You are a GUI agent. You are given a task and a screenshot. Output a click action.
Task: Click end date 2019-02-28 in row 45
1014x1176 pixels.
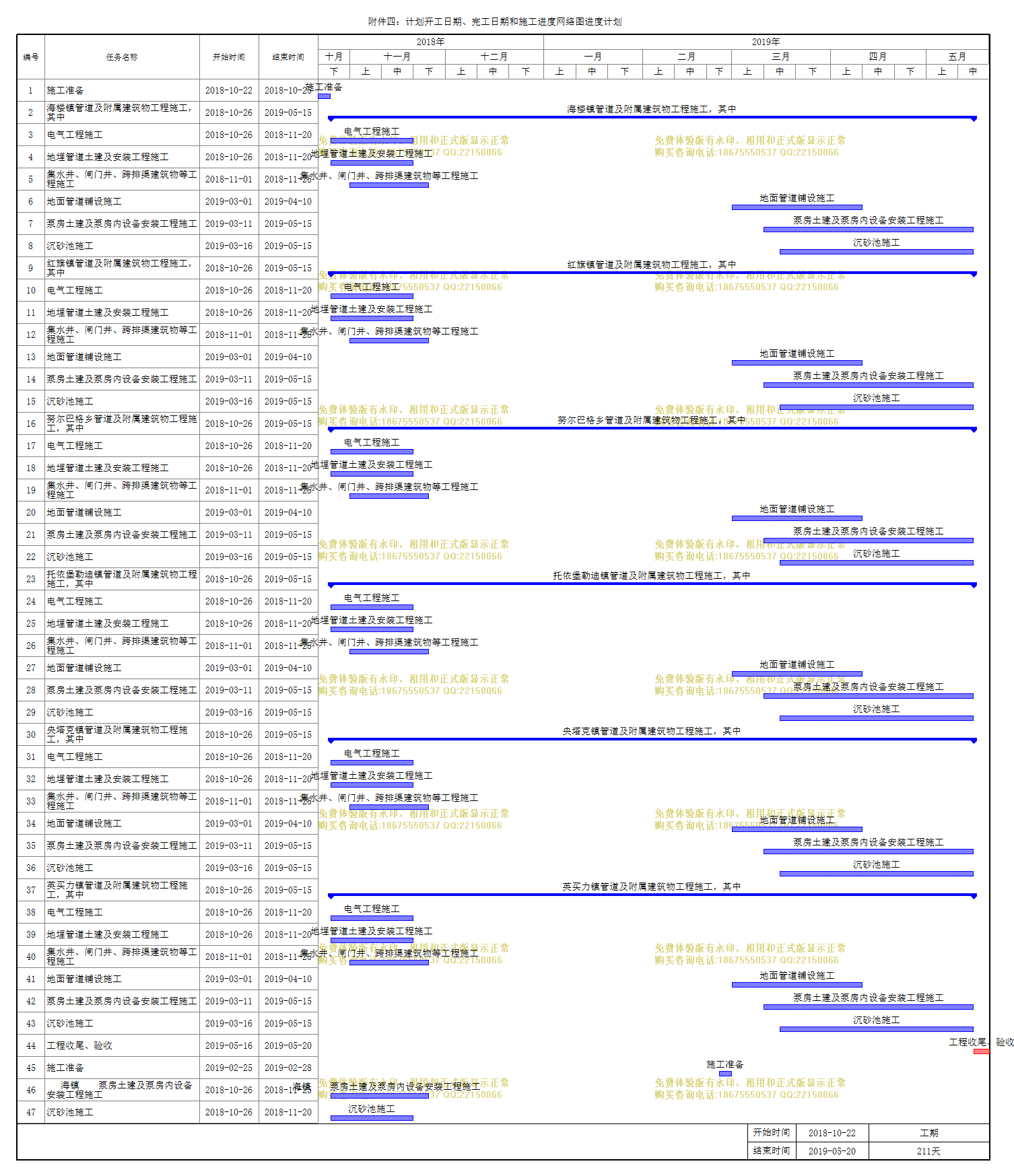pyautogui.click(x=288, y=1068)
